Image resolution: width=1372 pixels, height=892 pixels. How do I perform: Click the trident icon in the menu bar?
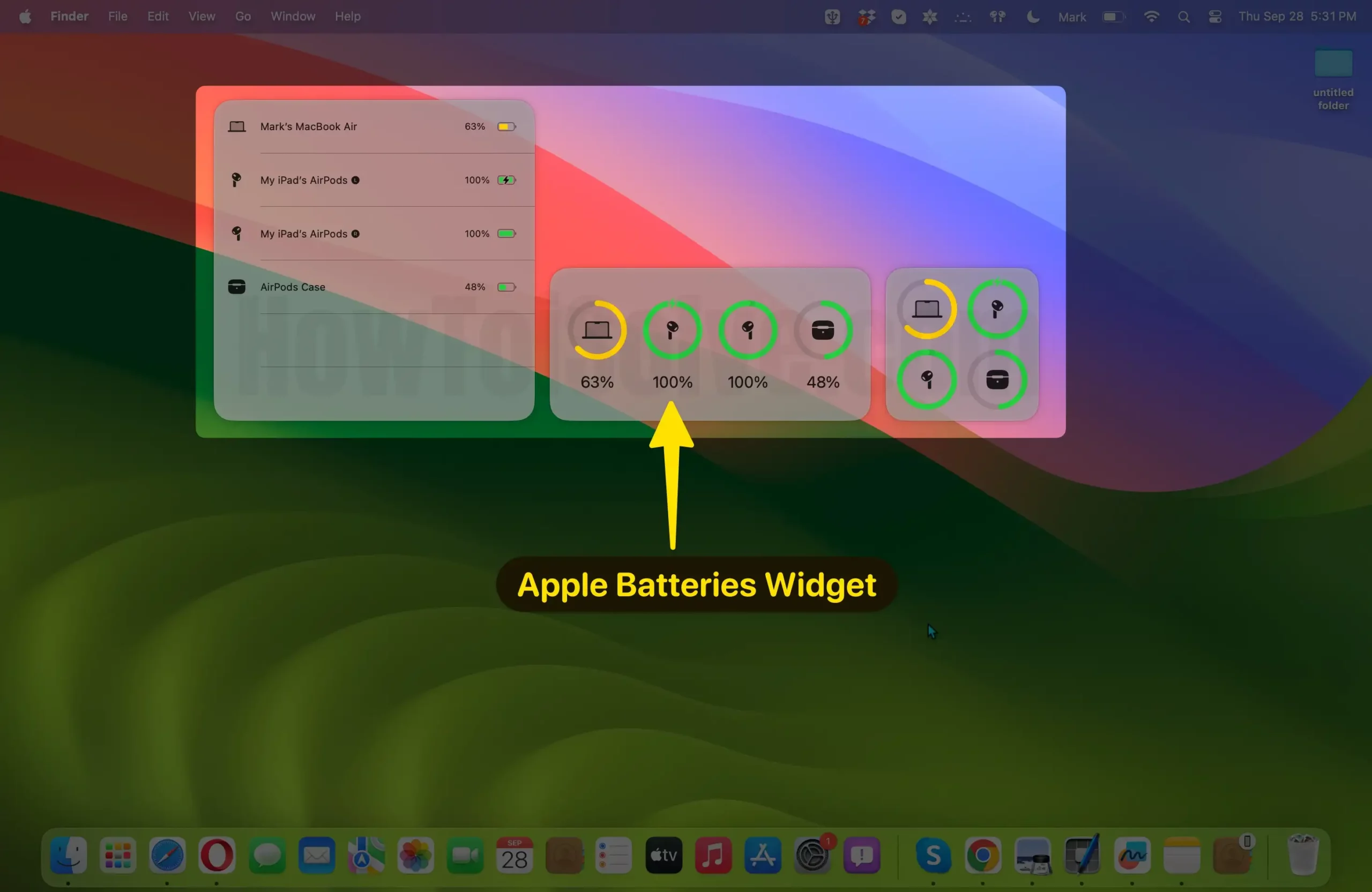[832, 17]
